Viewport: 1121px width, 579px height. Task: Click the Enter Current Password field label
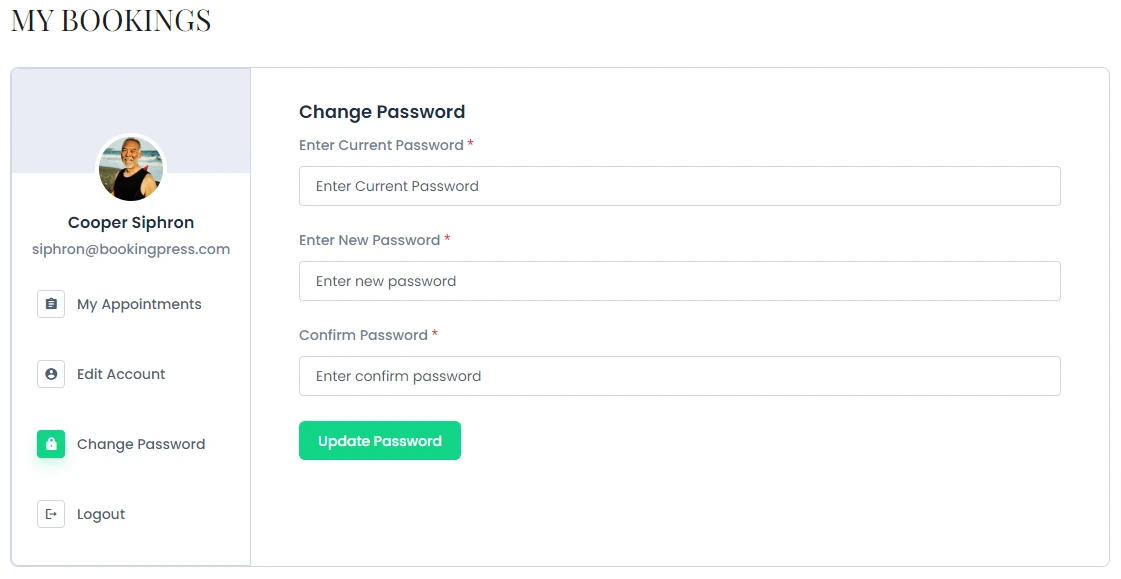[381, 145]
